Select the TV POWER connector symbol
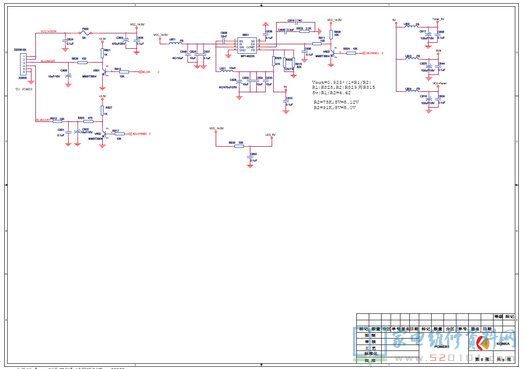Image resolution: width=525 pixels, height=369 pixels. (23, 65)
